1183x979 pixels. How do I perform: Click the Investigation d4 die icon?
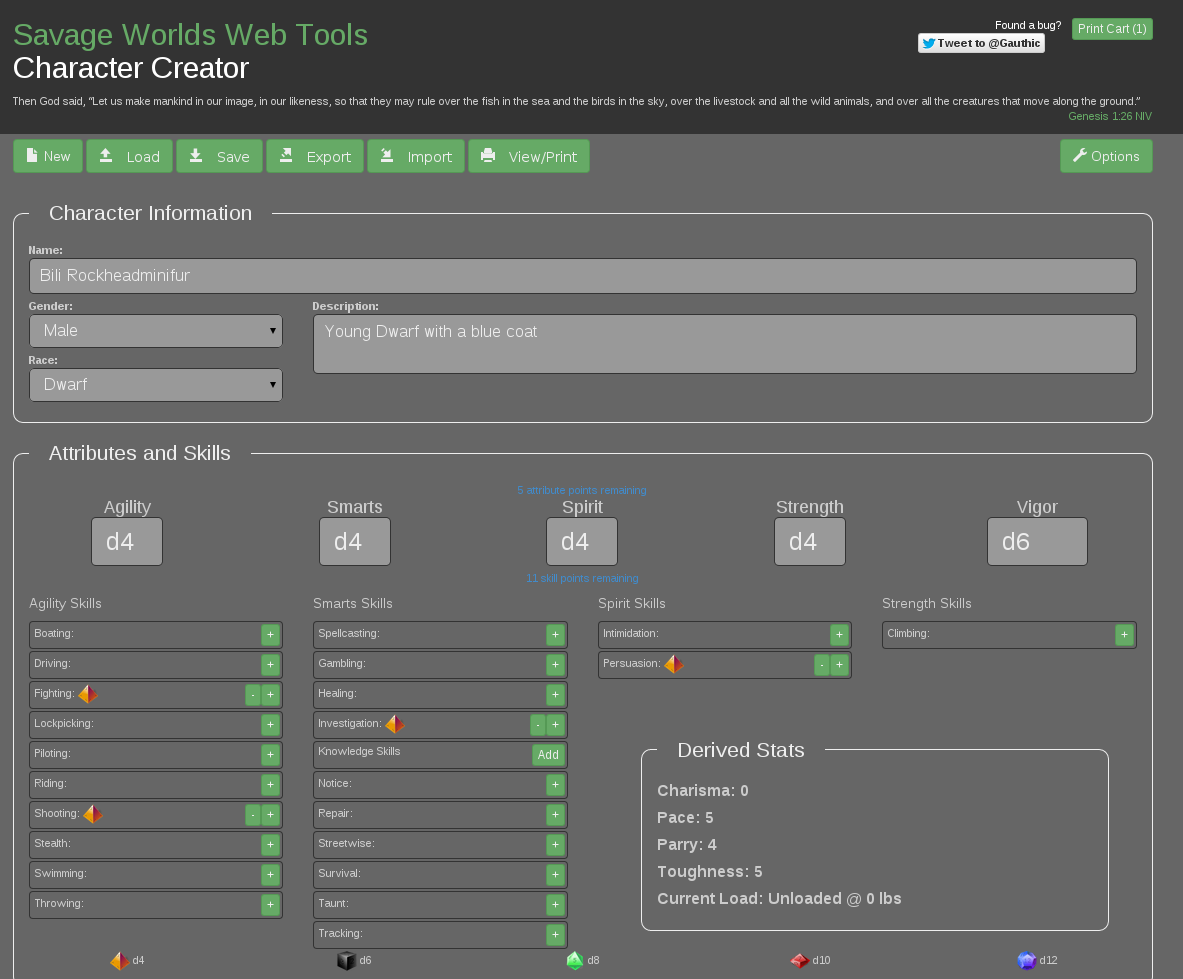[x=395, y=724]
